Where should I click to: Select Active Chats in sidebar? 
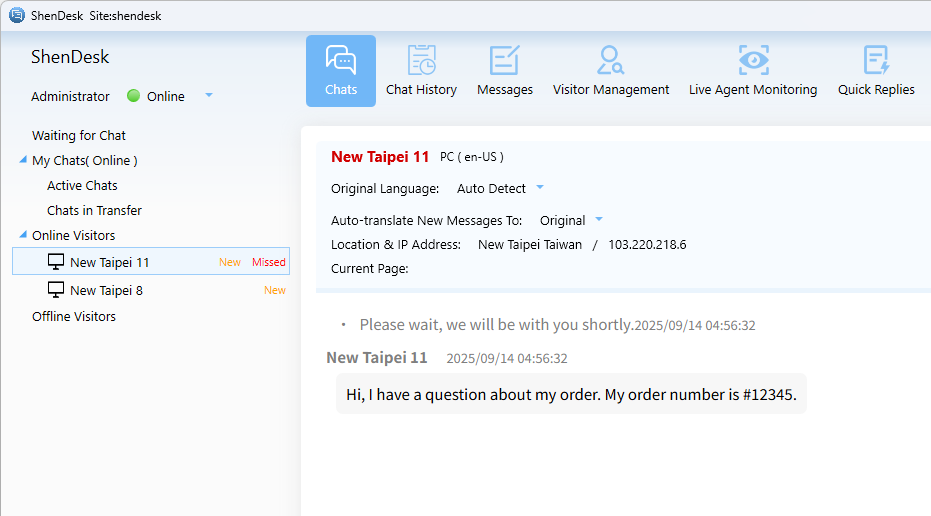(82, 185)
